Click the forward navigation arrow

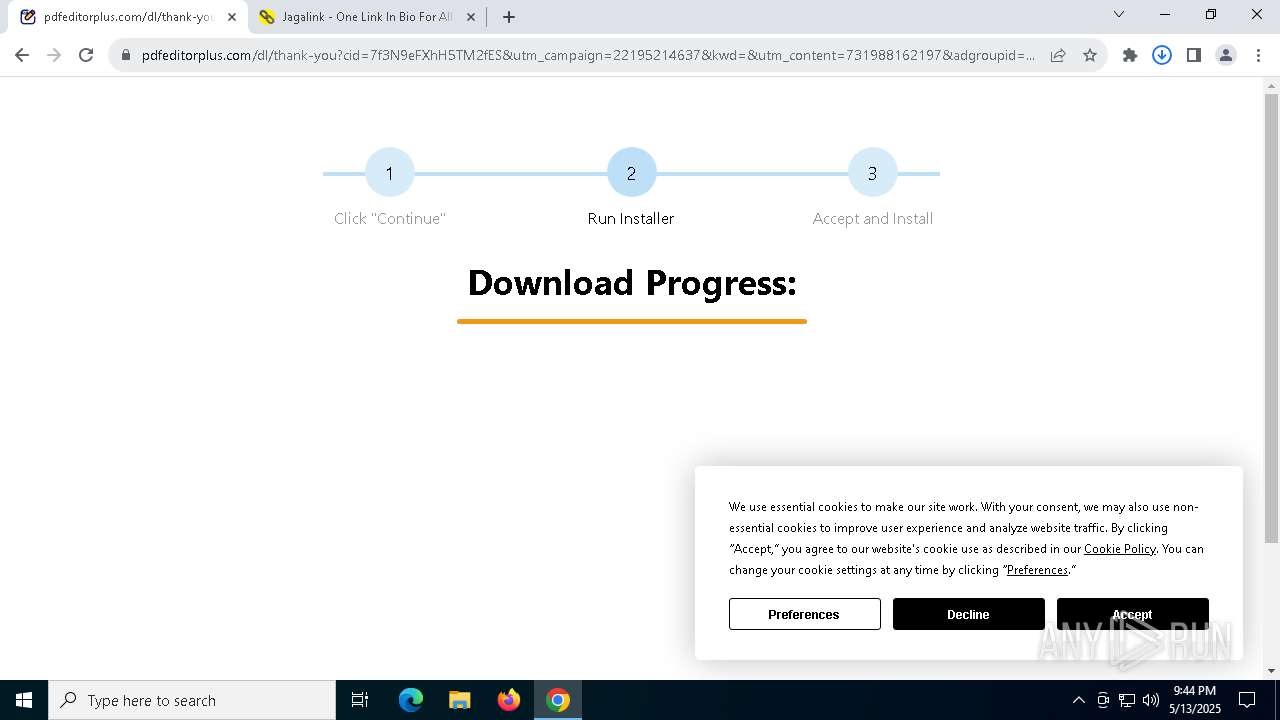pyautogui.click(x=54, y=55)
